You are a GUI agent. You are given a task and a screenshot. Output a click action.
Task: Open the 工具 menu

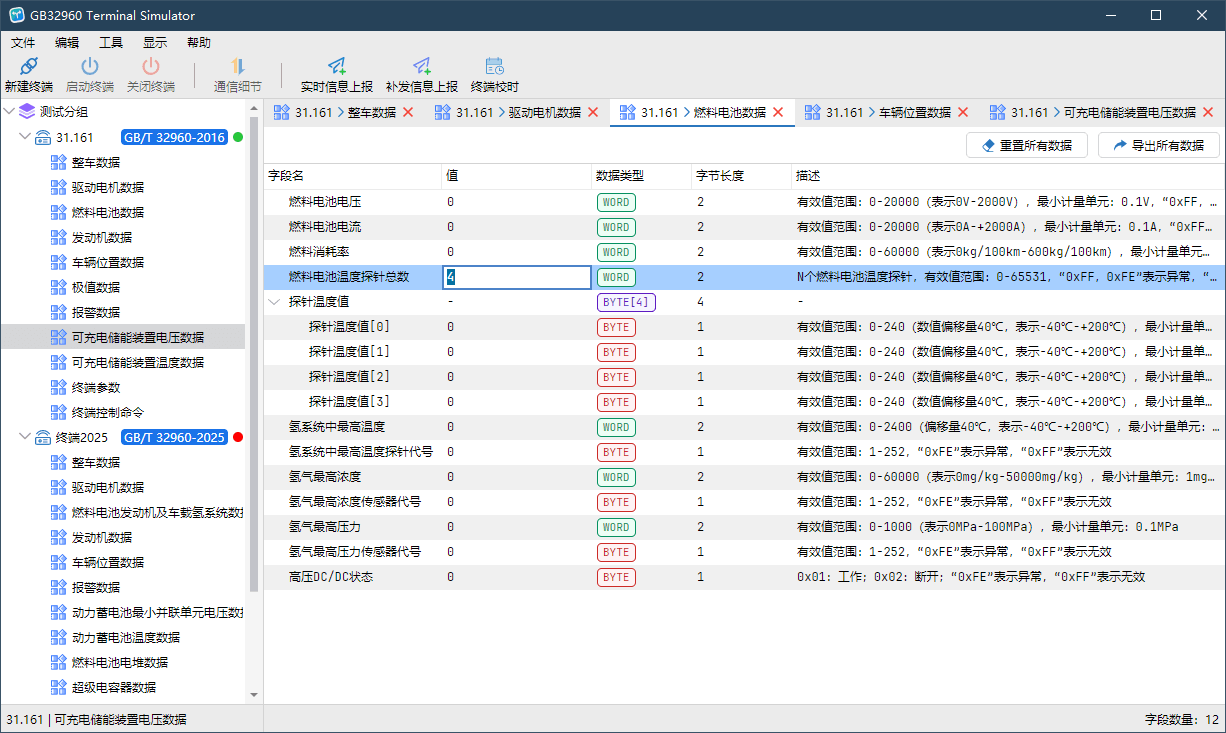[x=110, y=42]
